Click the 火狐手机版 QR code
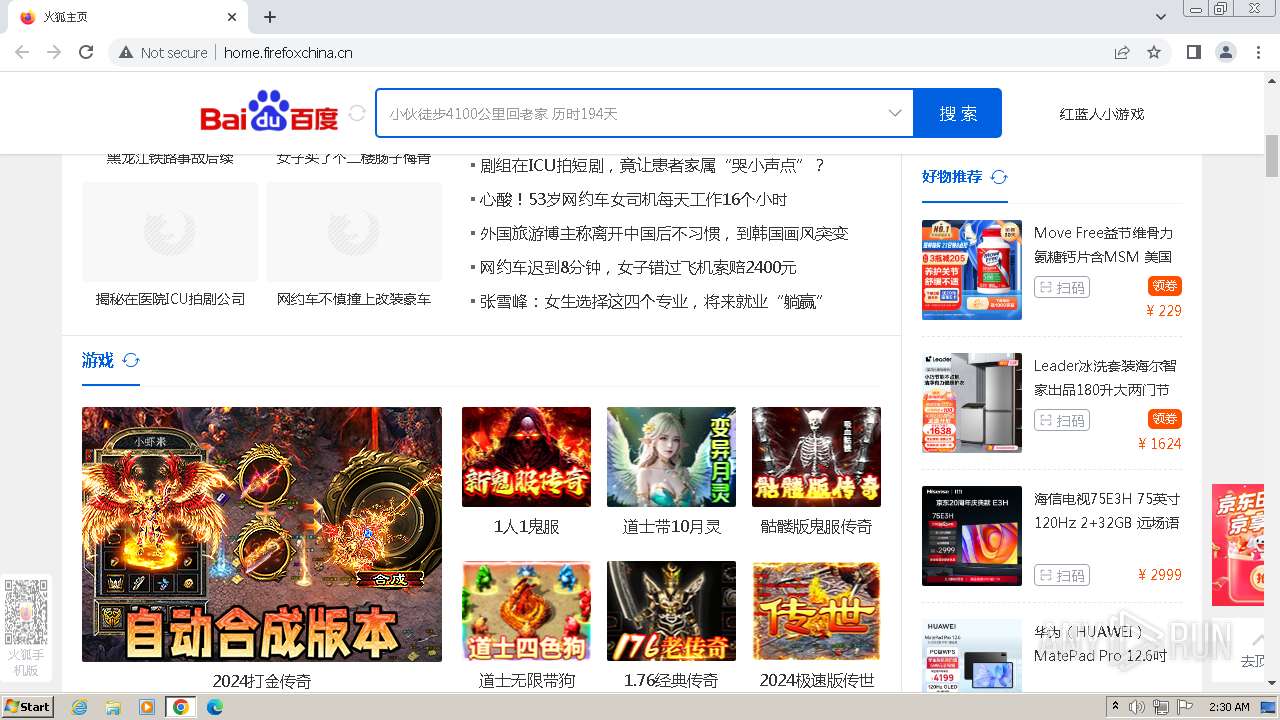Viewport: 1280px width, 720px height. click(26, 611)
